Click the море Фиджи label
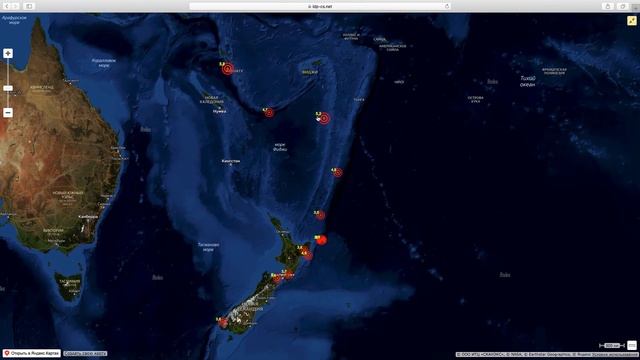 point(280,147)
